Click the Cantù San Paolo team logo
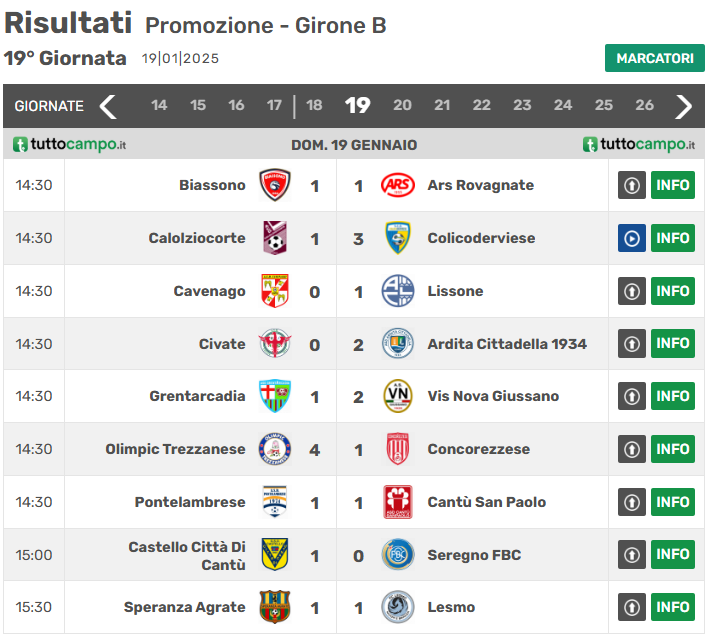This screenshot has height=638, width=706. 397,502
